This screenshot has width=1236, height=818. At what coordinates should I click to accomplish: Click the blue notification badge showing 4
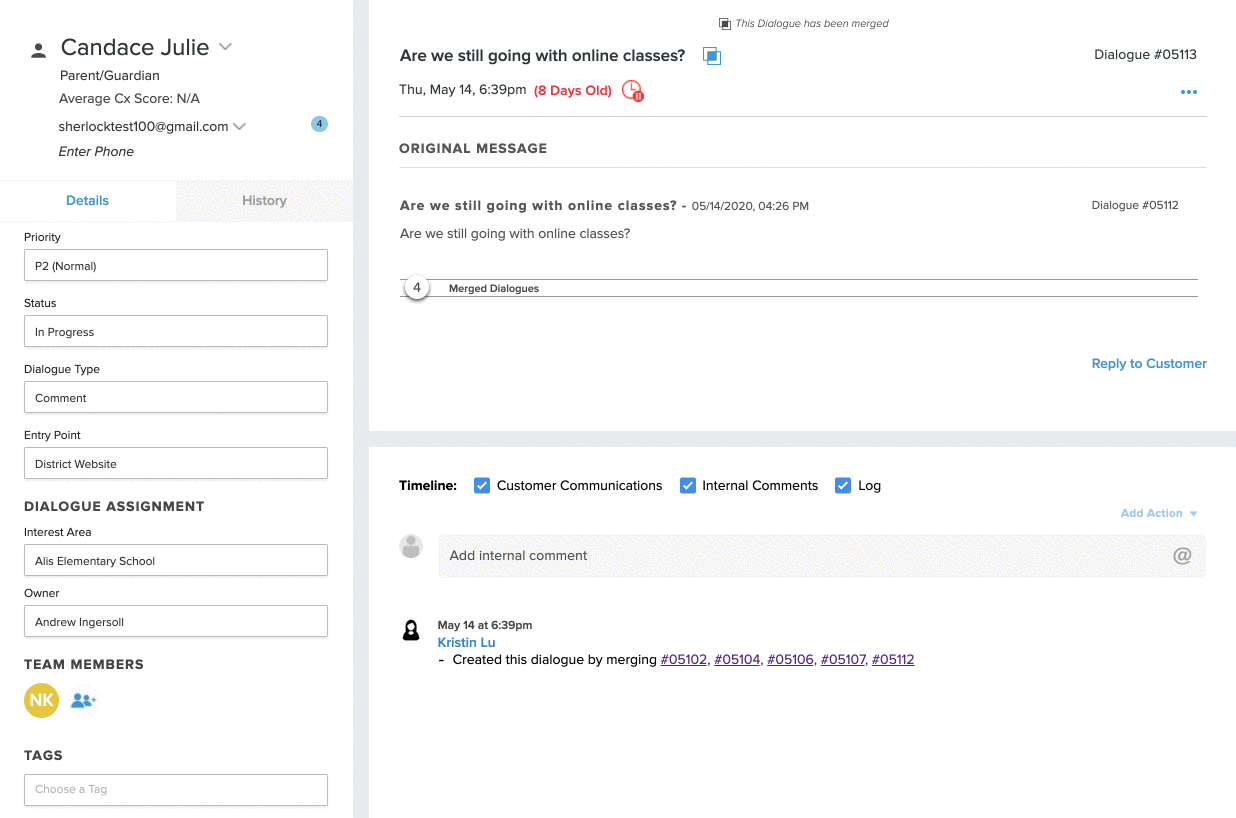pos(319,124)
